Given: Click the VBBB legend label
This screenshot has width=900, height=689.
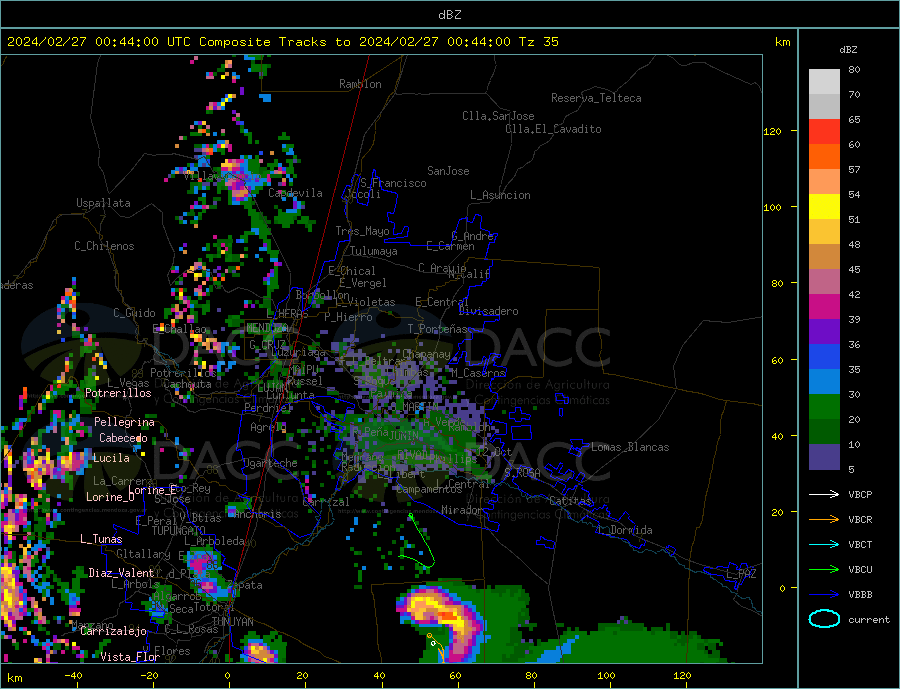Looking at the screenshot, I should 860,594.
